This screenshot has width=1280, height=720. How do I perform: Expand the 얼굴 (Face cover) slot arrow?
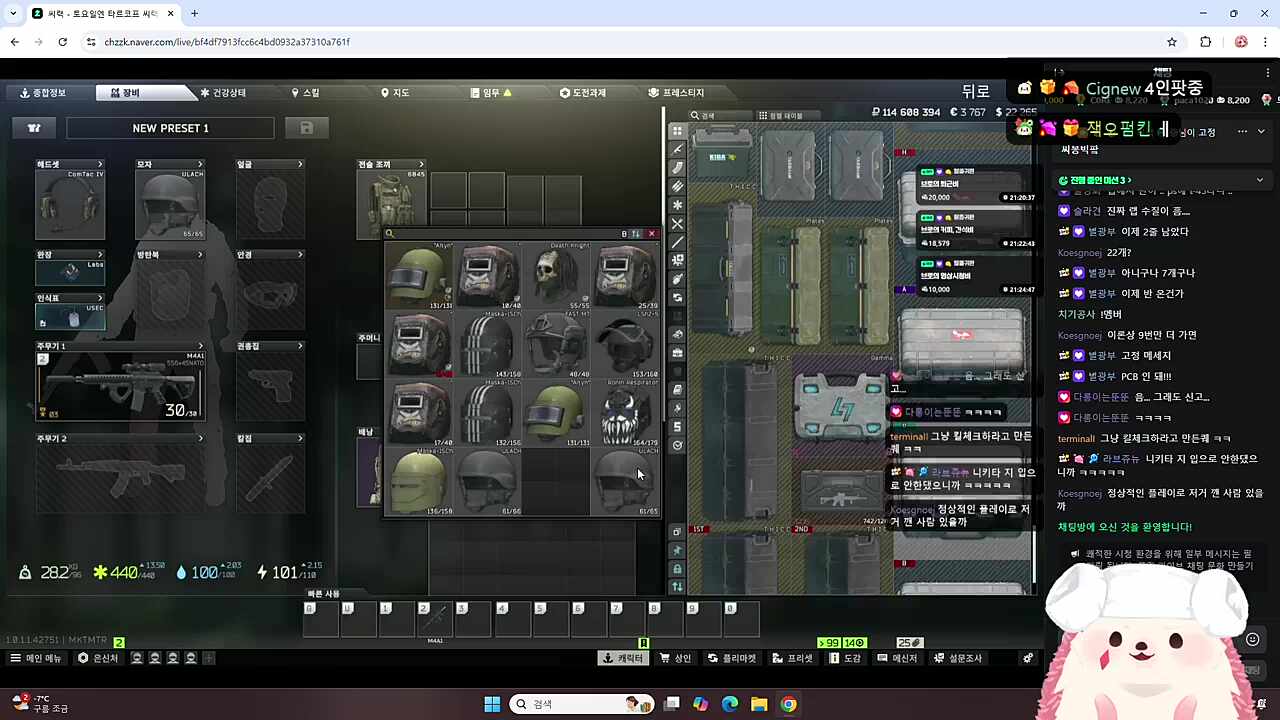click(300, 164)
